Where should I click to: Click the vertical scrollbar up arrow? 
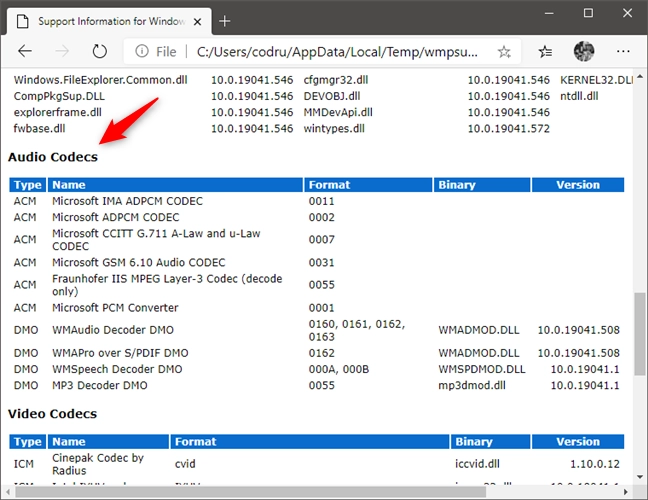(640, 76)
